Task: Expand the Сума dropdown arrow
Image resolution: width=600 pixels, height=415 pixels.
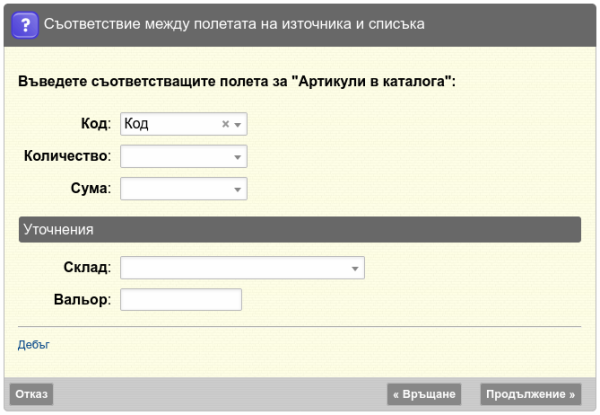Action: pyautogui.click(x=238, y=190)
